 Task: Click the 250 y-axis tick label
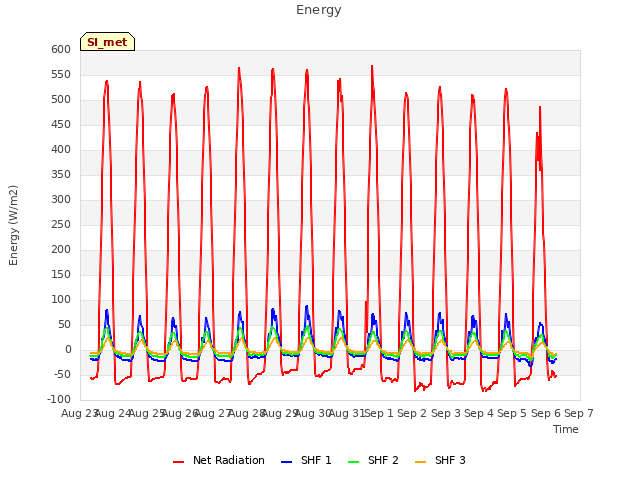point(61,224)
